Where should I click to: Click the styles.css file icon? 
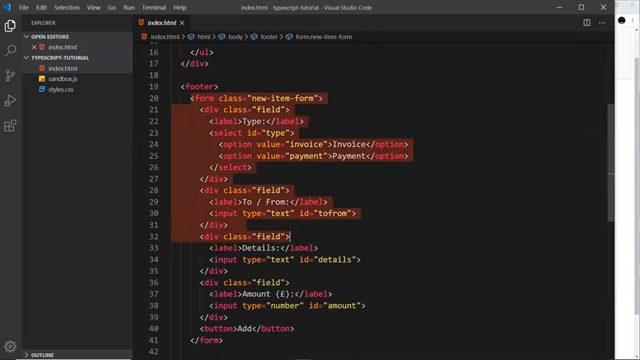point(42,89)
